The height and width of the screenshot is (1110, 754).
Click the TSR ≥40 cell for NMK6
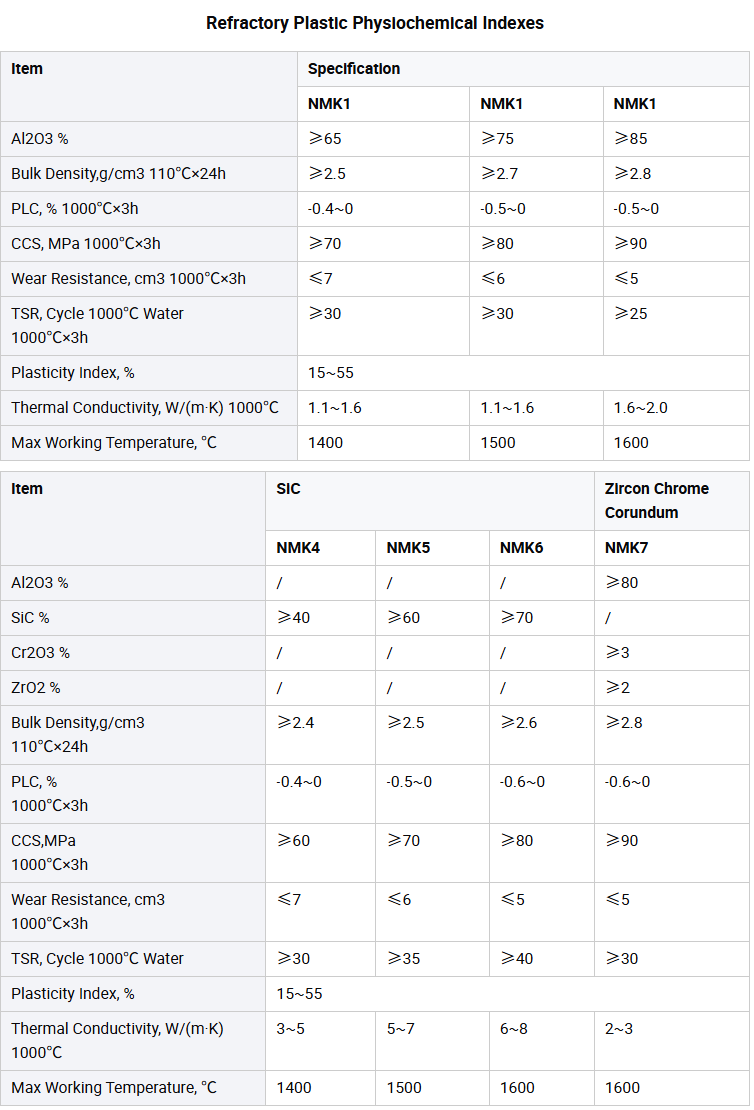click(542, 959)
